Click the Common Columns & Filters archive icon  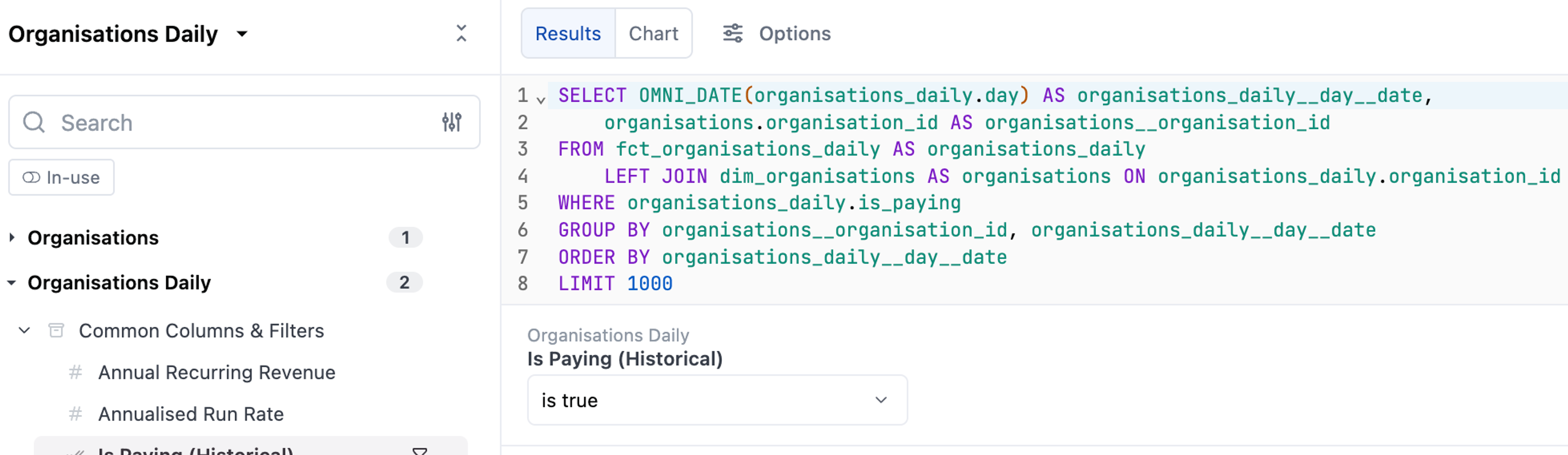pos(56,330)
